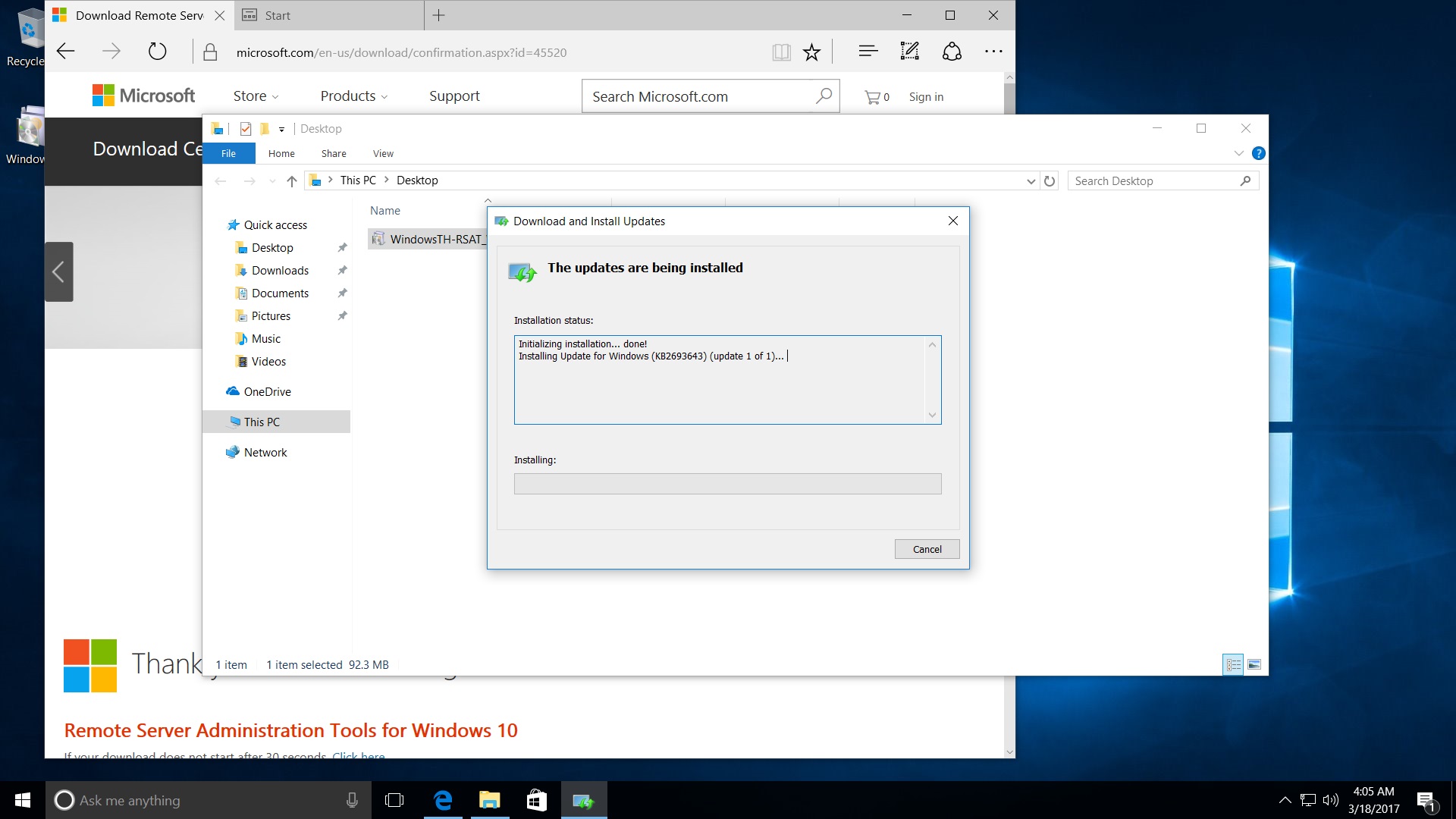Viewport: 1456px width, 819px height.
Task: Click the taskbar volume icon
Action: pyautogui.click(x=1331, y=800)
